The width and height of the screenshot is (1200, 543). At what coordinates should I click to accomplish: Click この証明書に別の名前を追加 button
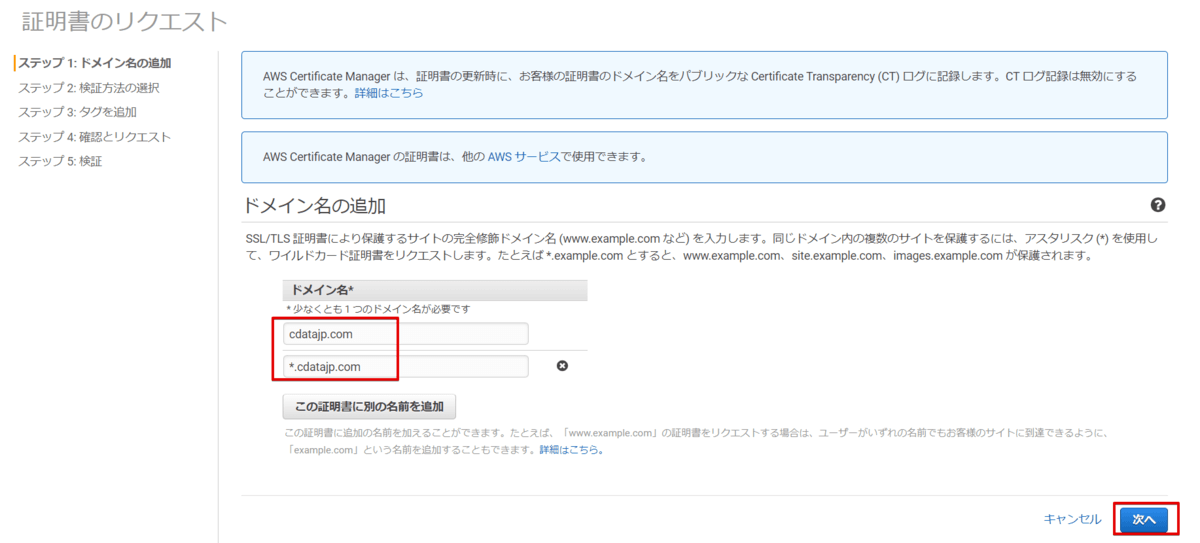coord(370,407)
